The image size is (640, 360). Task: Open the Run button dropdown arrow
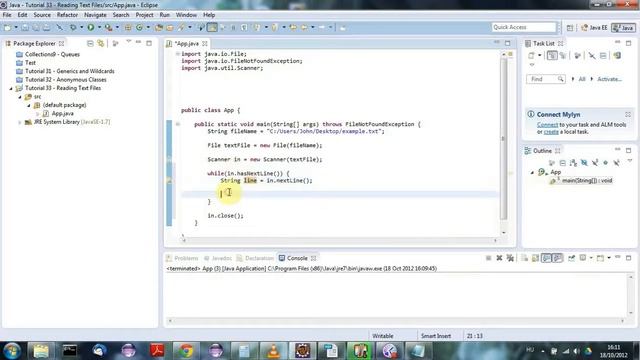point(99,27)
